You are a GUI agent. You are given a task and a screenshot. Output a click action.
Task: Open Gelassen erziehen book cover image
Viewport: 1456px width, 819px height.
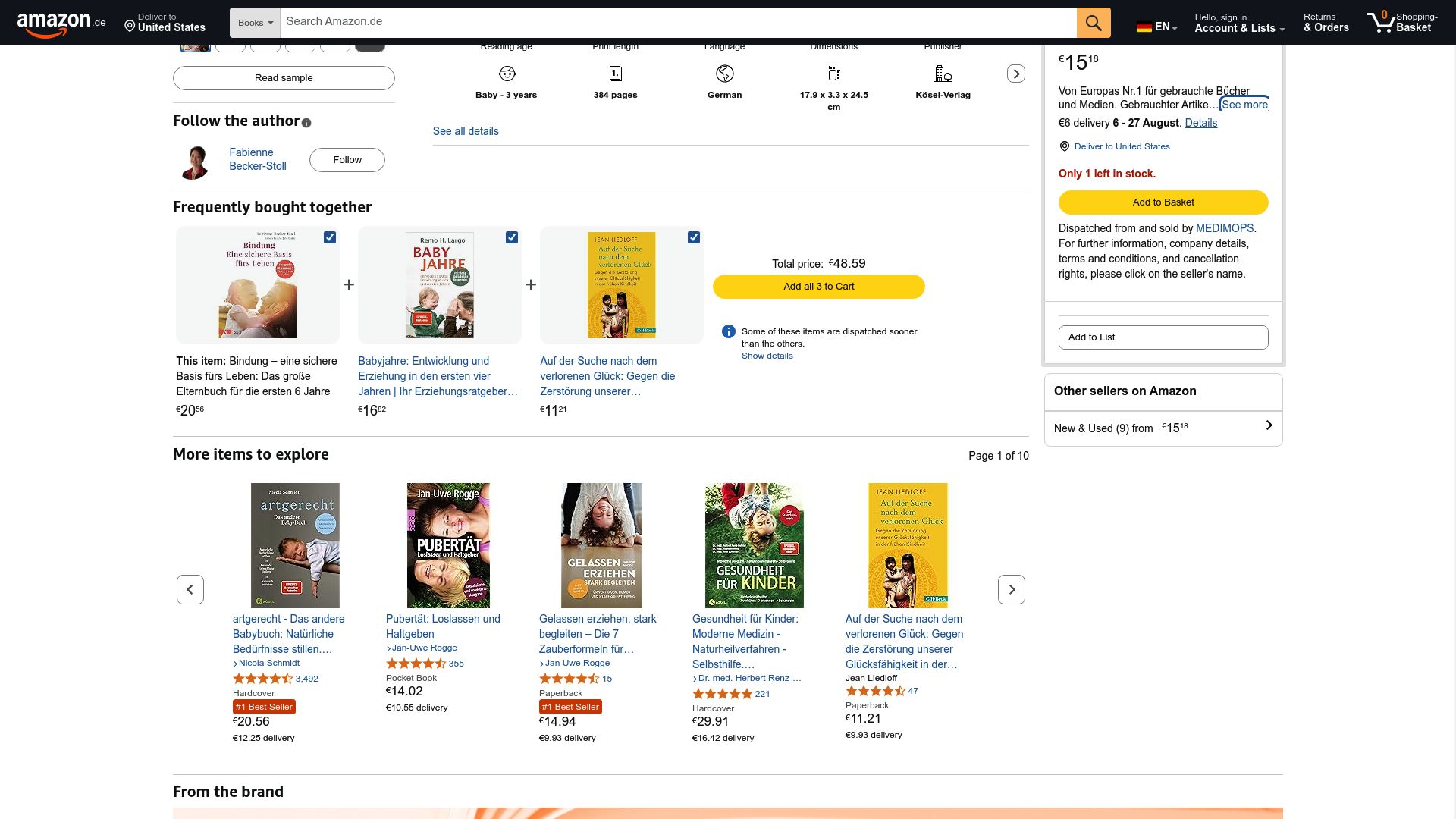click(601, 545)
